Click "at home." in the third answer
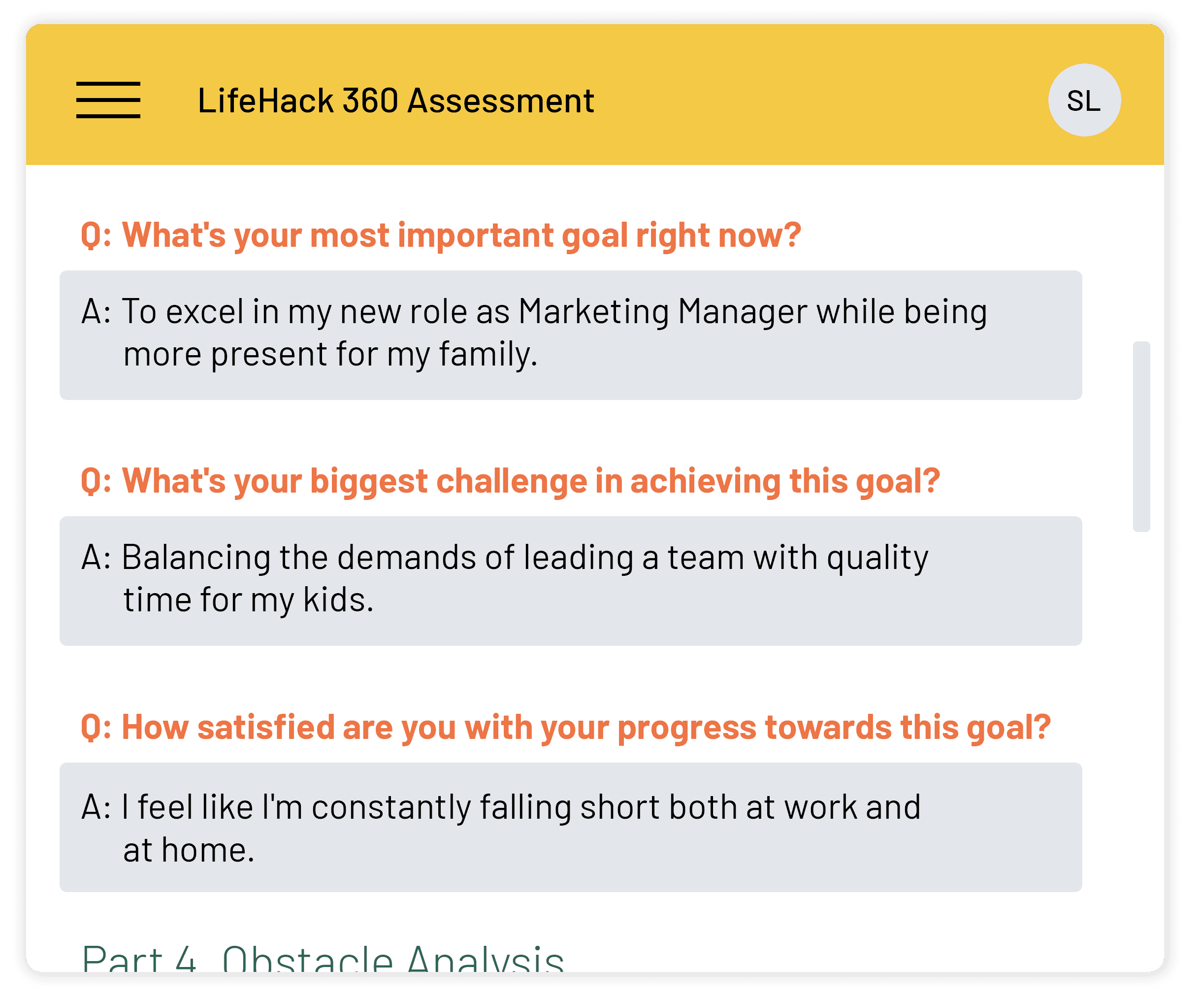The image size is (1204, 1000). 189,850
